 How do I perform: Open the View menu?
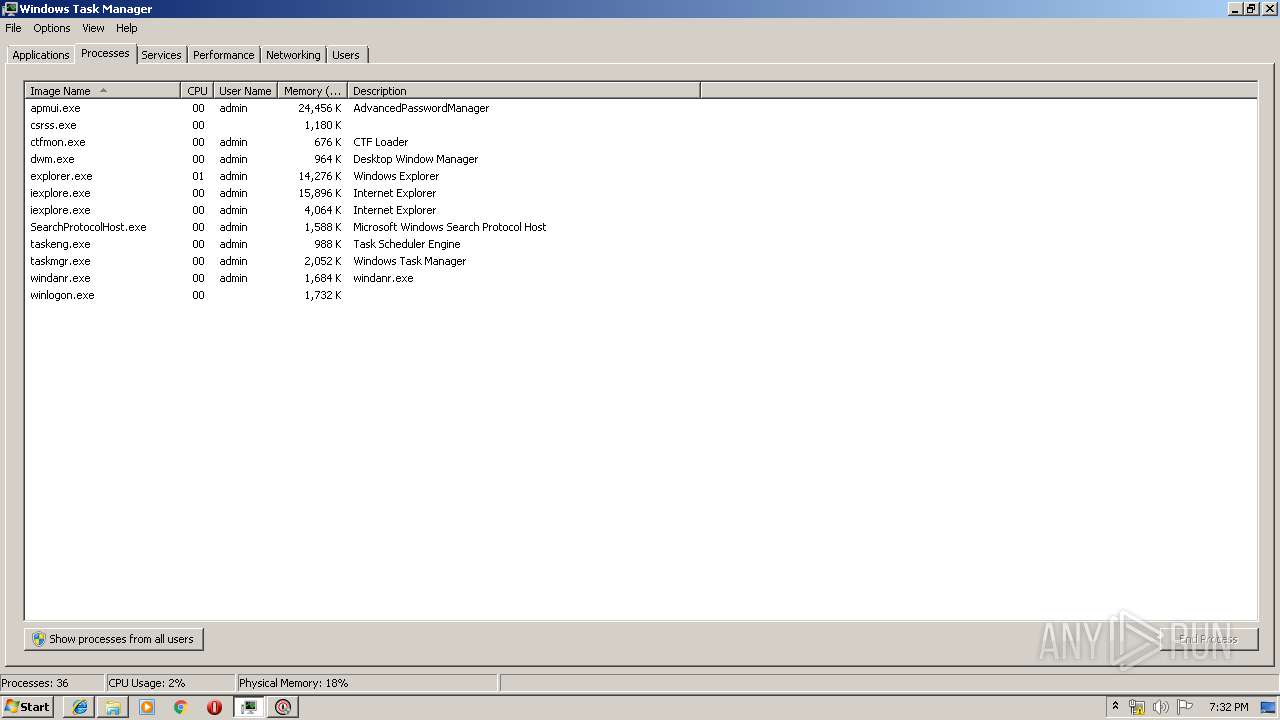(93, 28)
